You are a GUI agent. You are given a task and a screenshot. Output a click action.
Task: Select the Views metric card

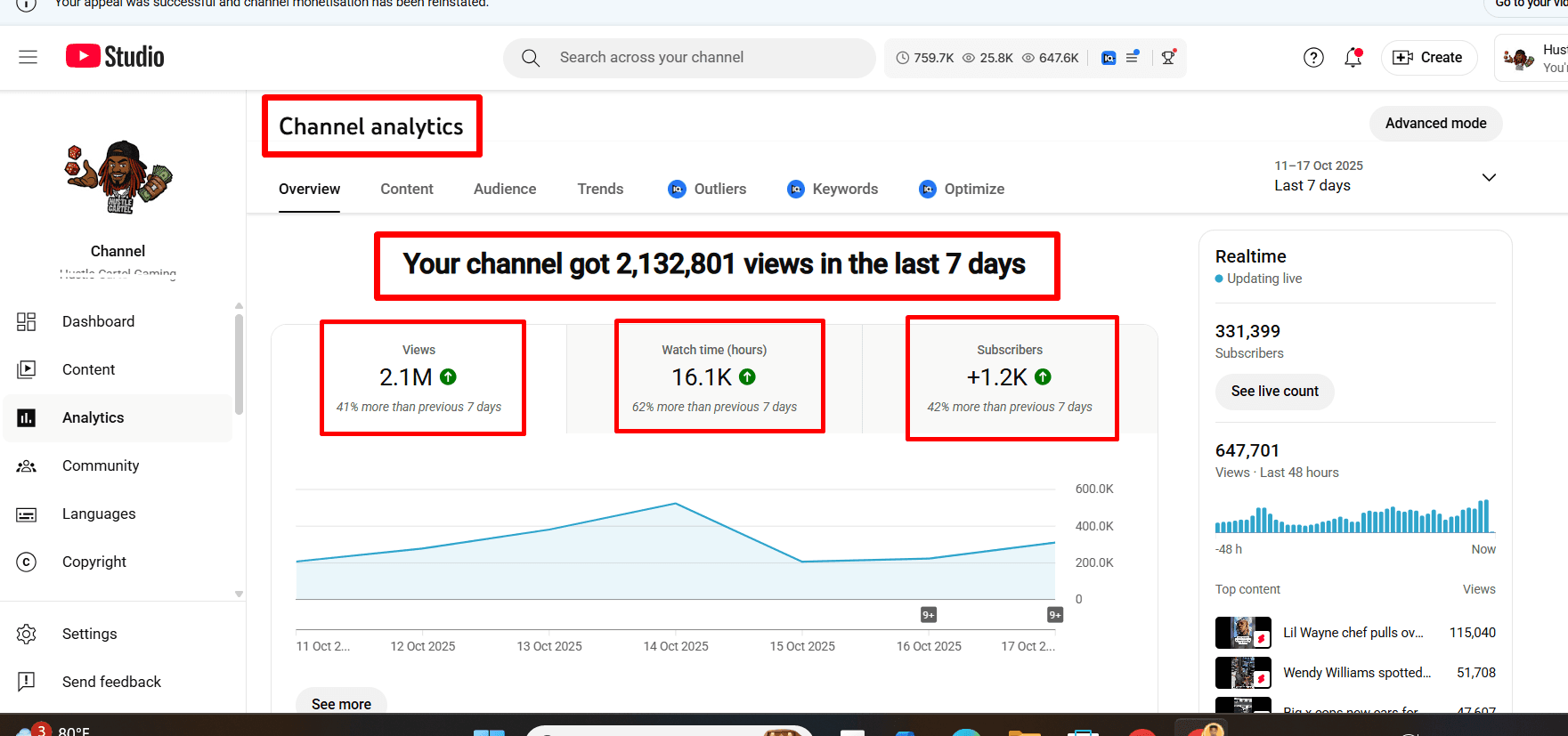click(418, 379)
